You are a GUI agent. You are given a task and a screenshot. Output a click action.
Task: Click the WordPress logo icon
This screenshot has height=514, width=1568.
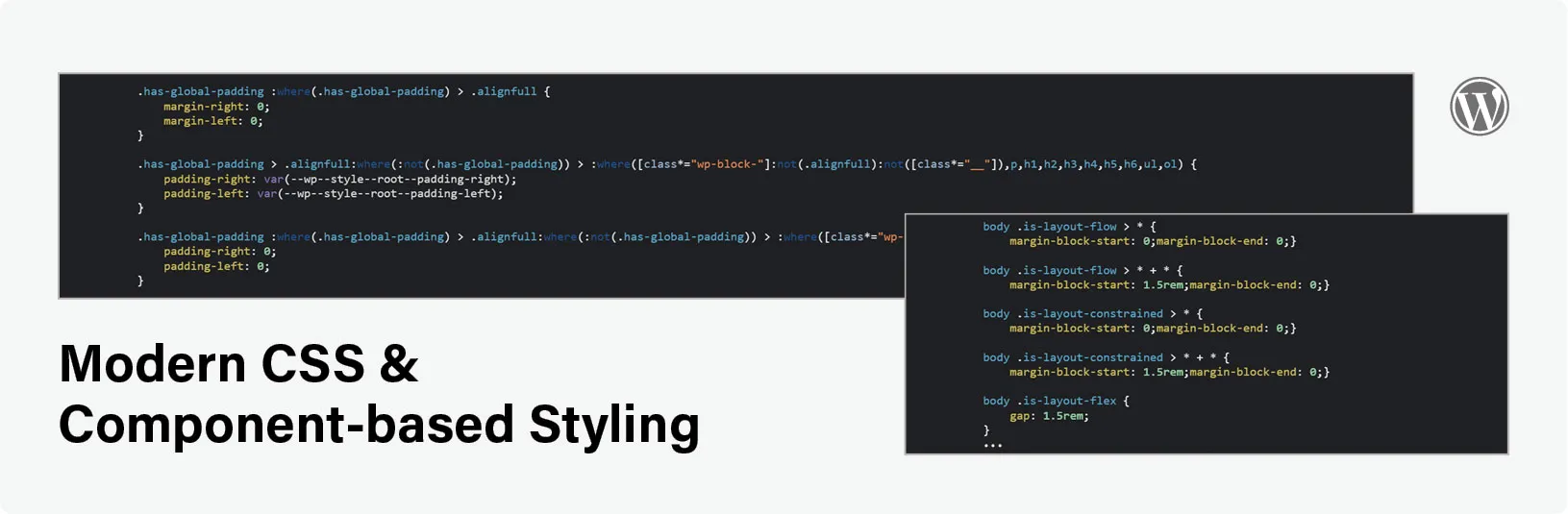(x=1479, y=107)
